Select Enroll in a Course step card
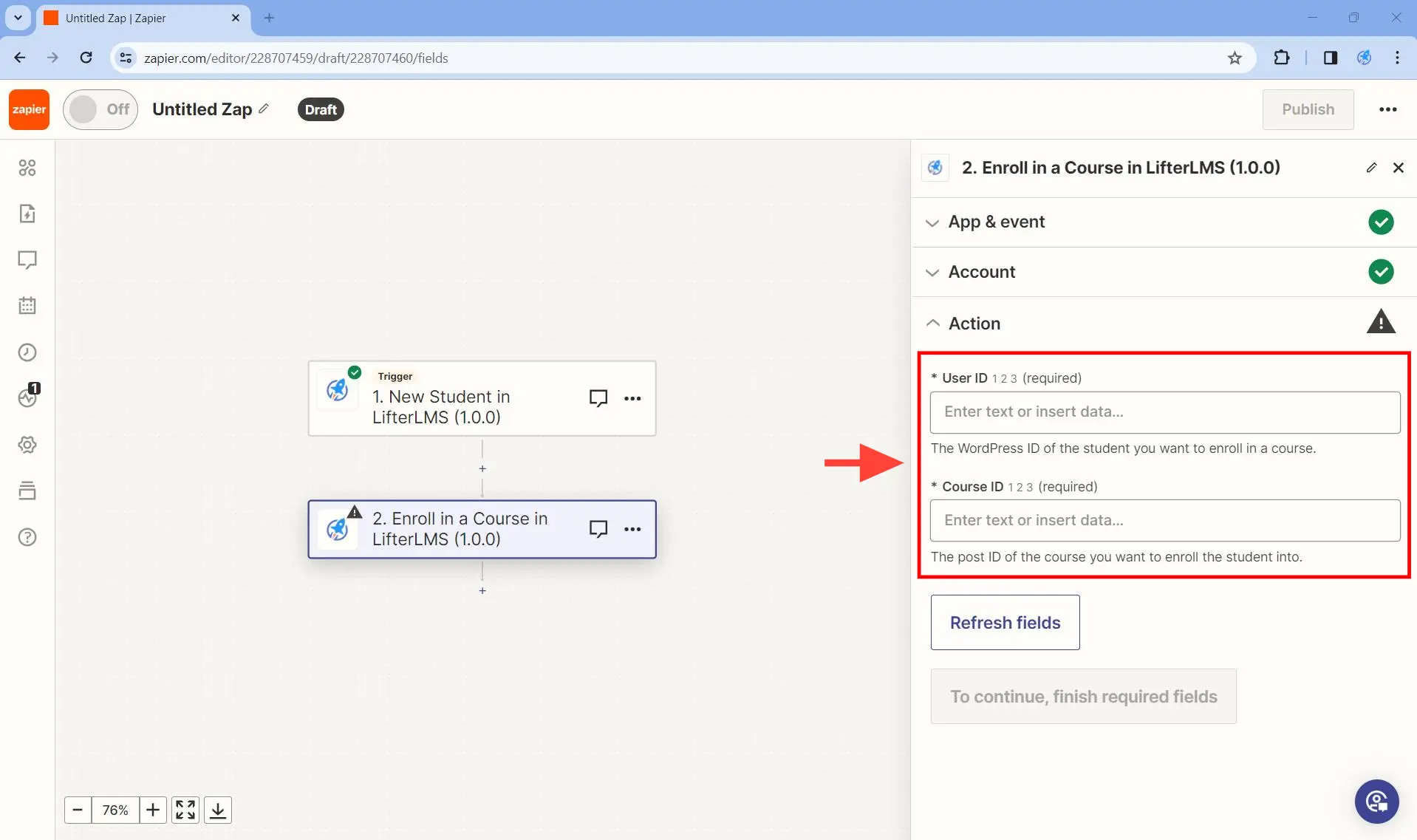 click(482, 529)
